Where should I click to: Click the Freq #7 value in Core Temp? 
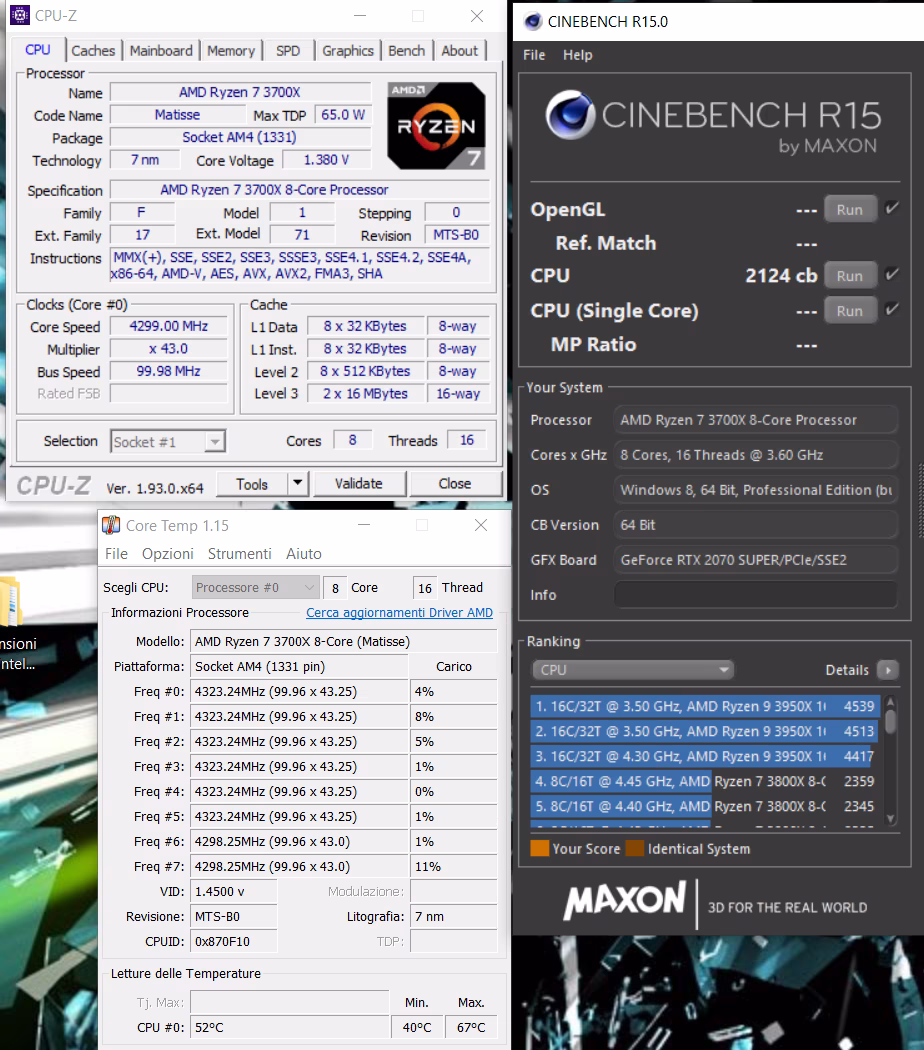[x=299, y=867]
